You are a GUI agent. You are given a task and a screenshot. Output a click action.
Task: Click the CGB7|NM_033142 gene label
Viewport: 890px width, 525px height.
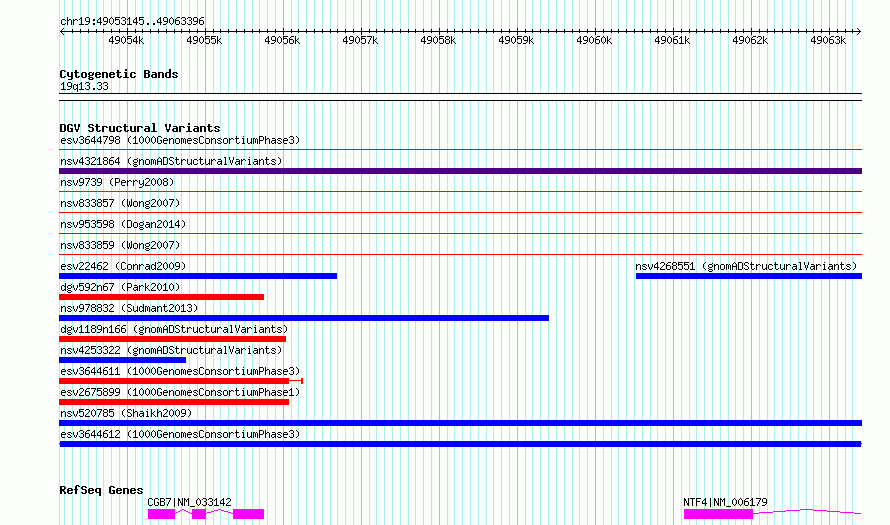(x=189, y=502)
